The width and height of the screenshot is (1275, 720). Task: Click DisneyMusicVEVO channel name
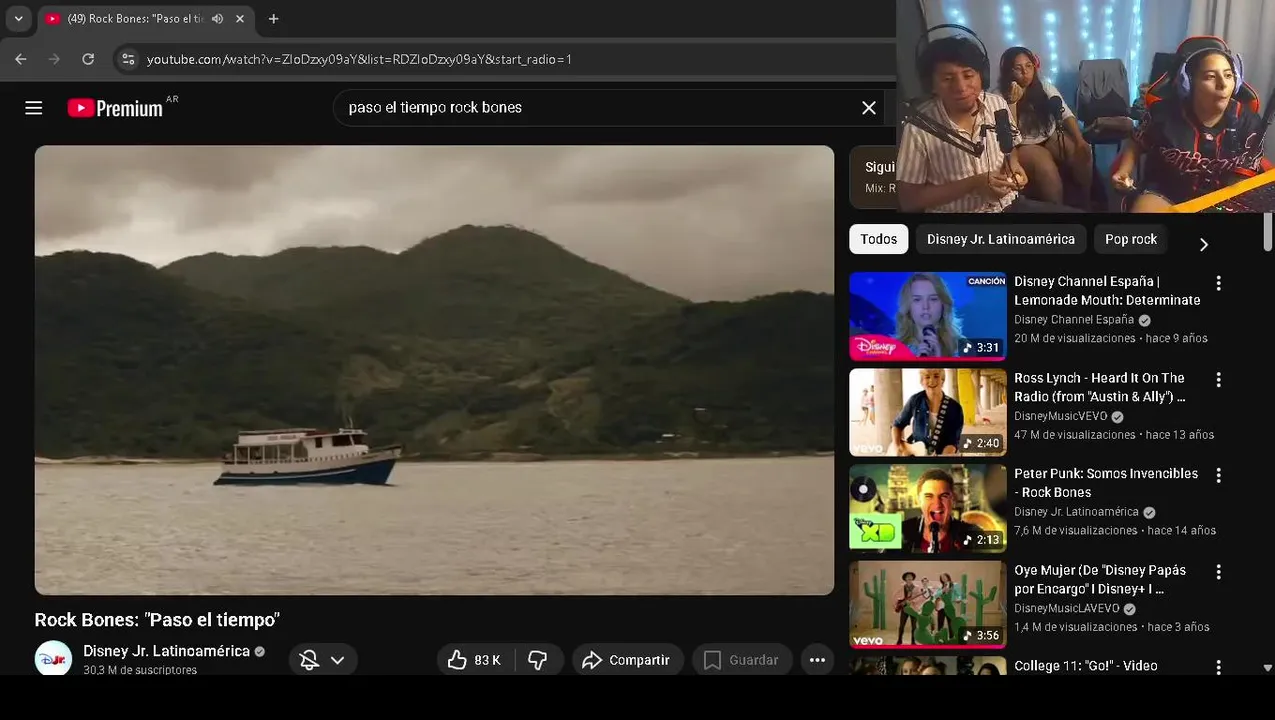coord(1061,416)
